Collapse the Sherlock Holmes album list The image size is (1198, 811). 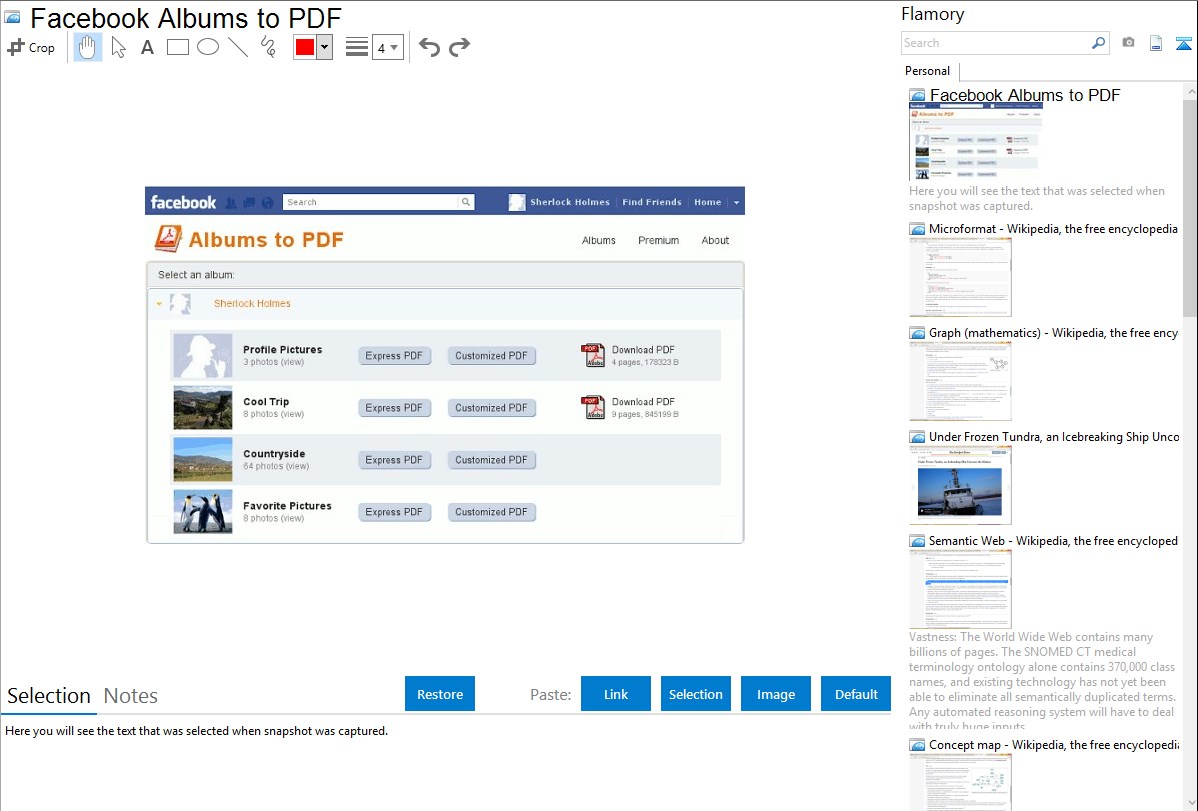tap(159, 303)
